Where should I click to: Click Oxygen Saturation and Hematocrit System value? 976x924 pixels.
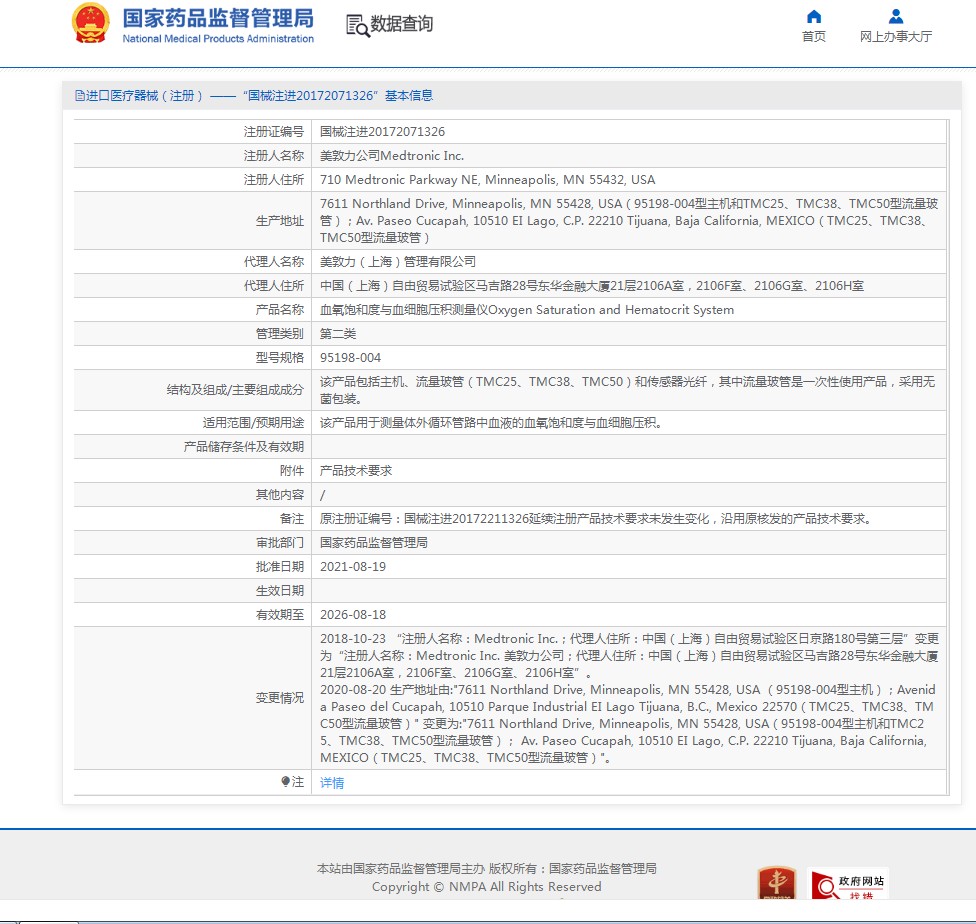tap(611, 310)
